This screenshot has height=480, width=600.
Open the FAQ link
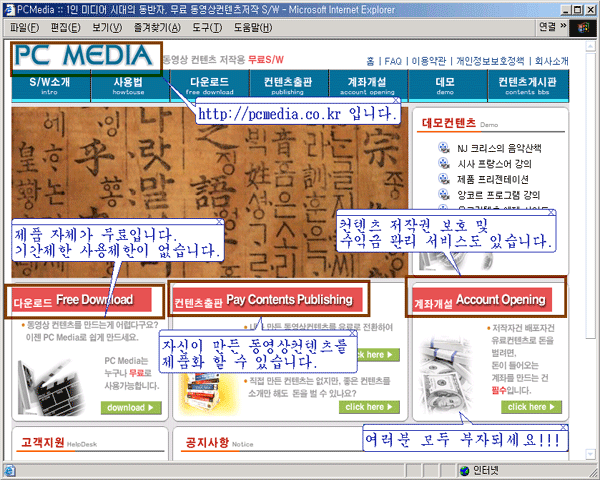click(393, 61)
